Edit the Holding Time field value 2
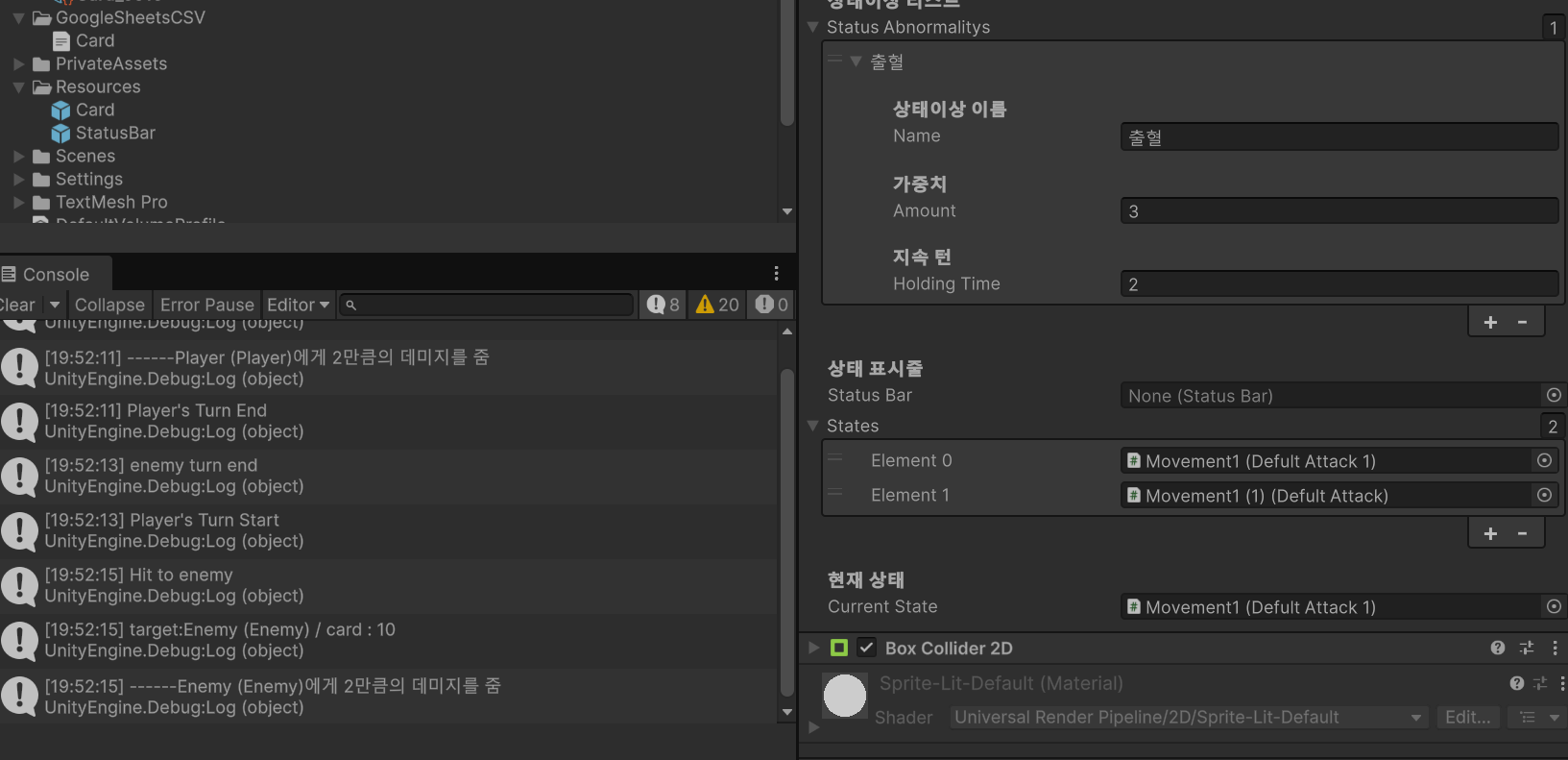 coord(1339,283)
